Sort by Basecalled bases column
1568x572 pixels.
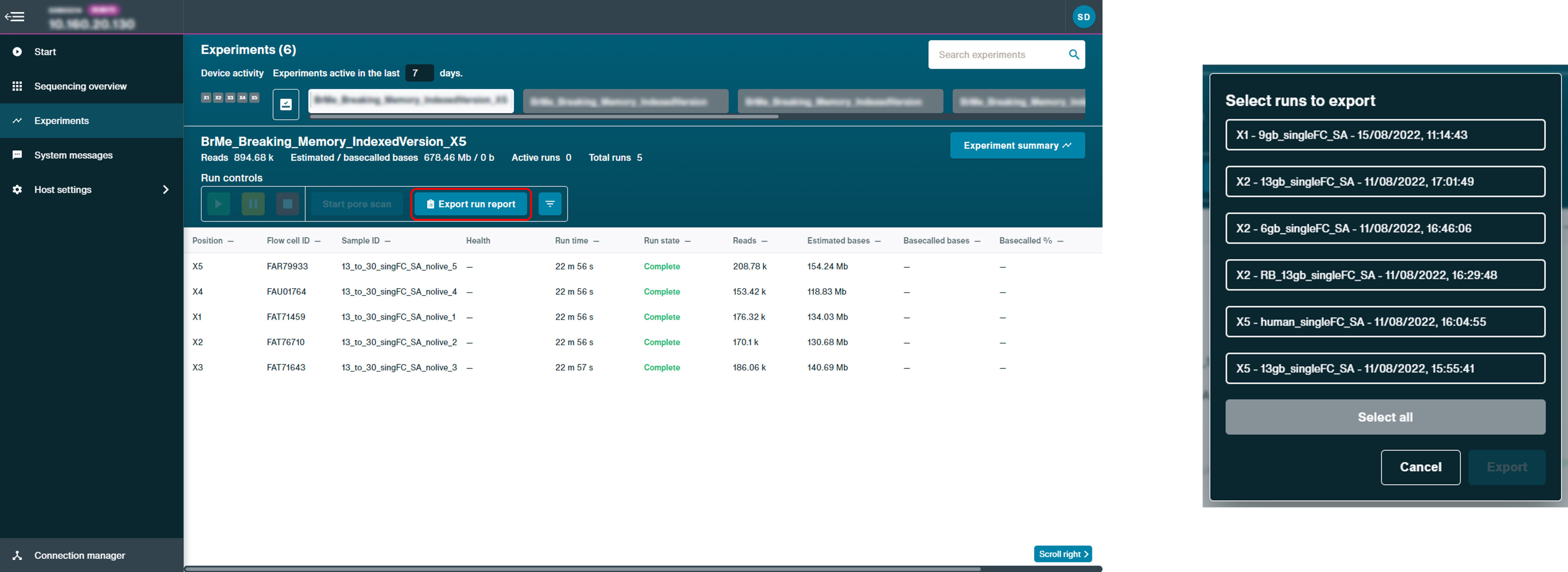point(942,241)
